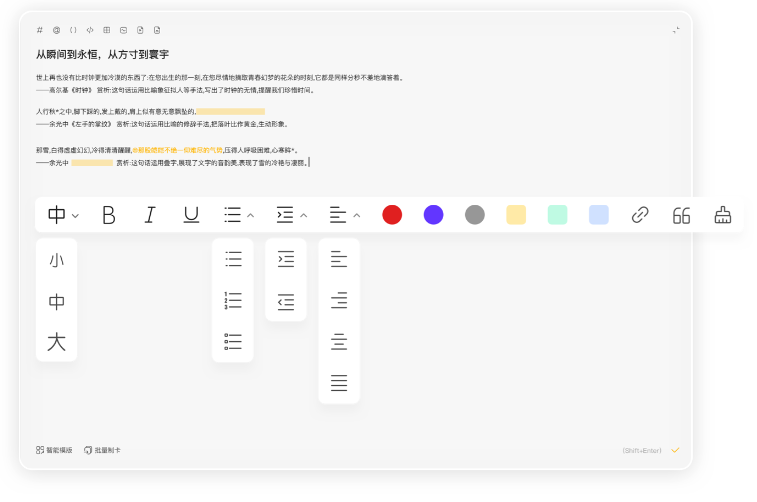757x502 pixels.
Task: Insert a table with the grid icon
Action: pos(107,30)
